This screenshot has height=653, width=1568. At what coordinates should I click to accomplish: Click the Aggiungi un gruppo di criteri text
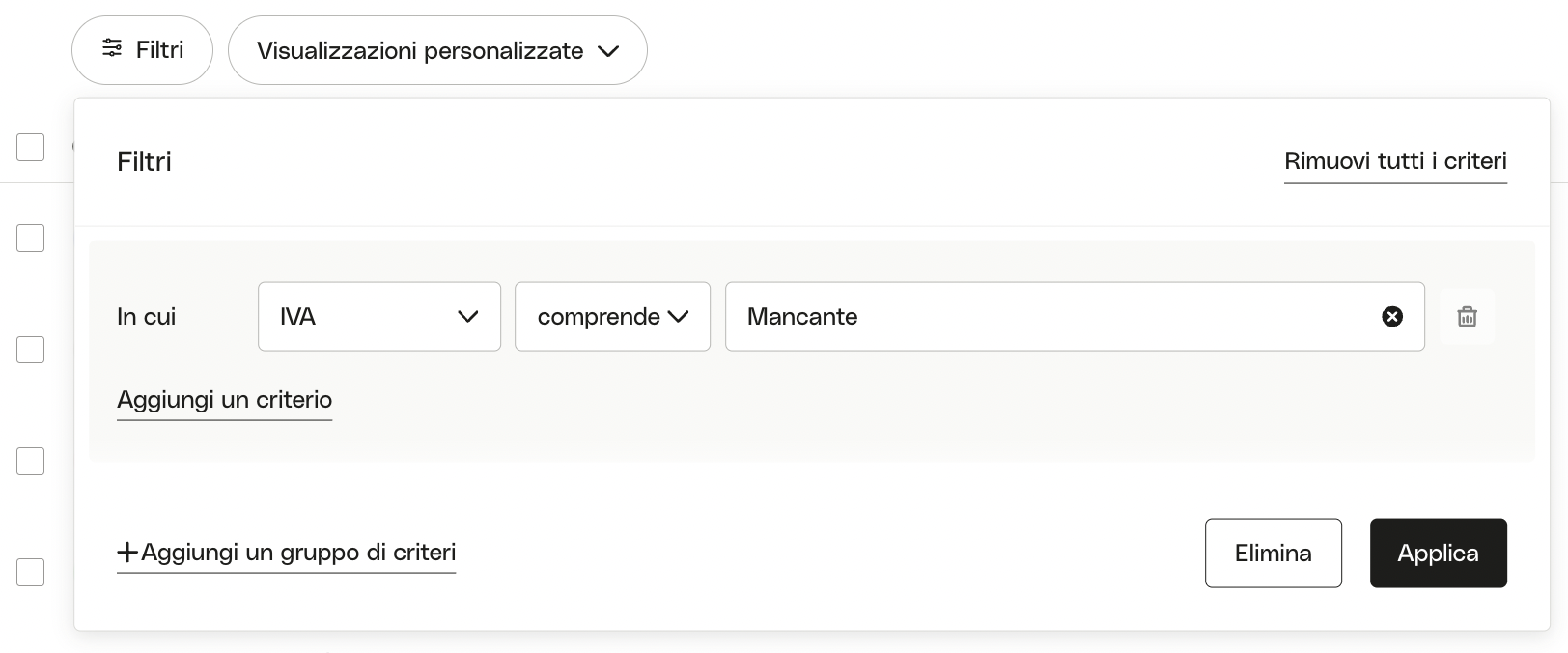tap(298, 552)
